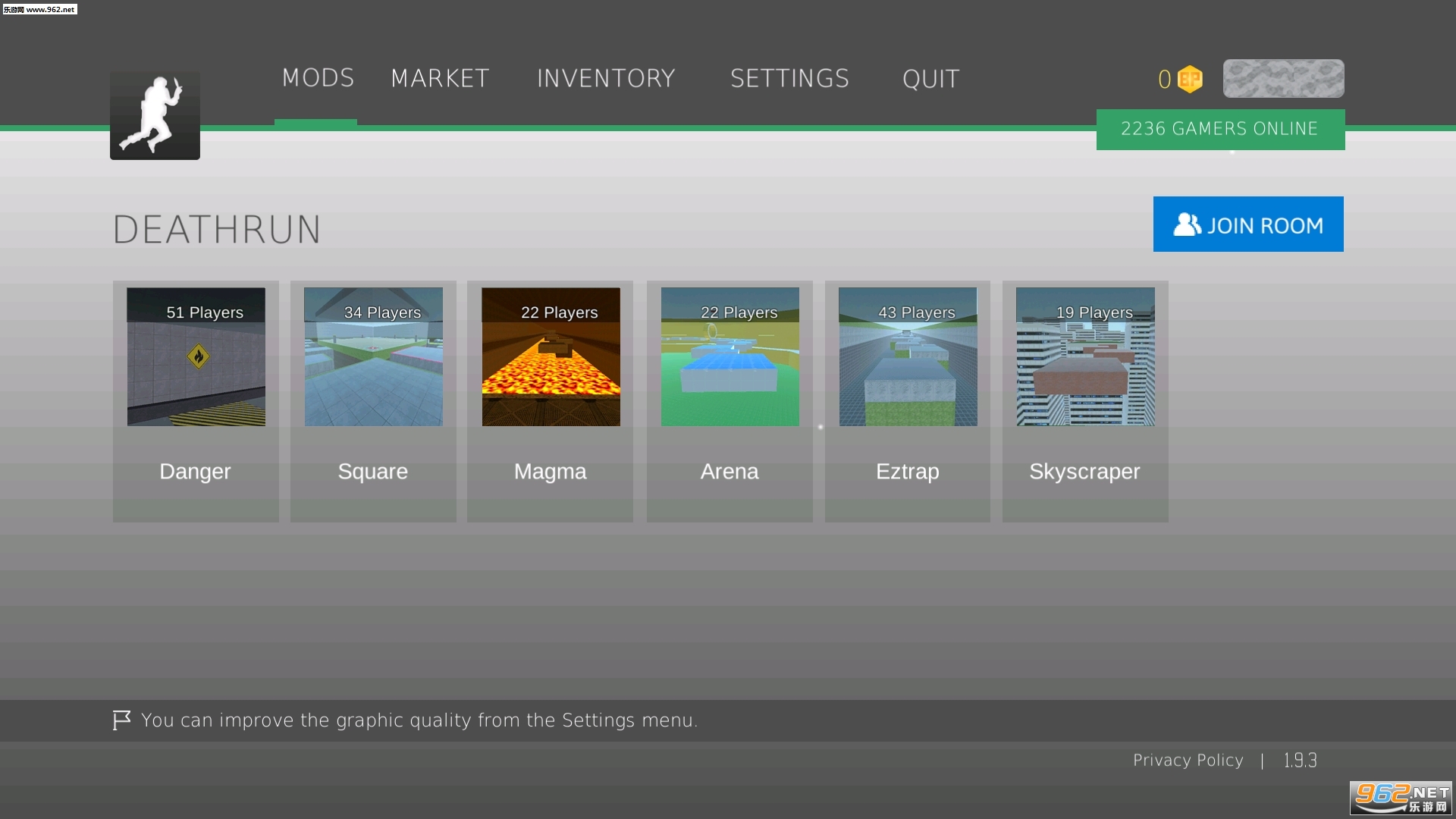Go to SETTINGS
1456x819 pixels.
(789, 79)
